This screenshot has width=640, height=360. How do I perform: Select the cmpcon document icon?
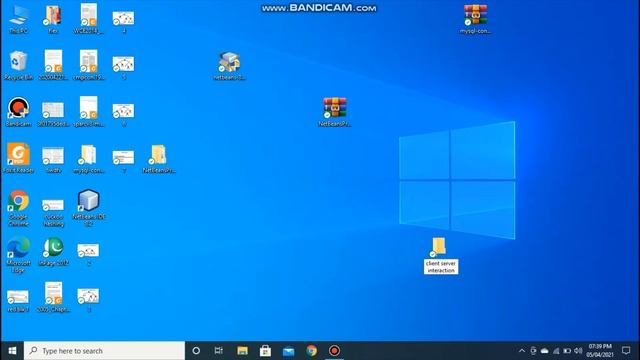(89, 65)
